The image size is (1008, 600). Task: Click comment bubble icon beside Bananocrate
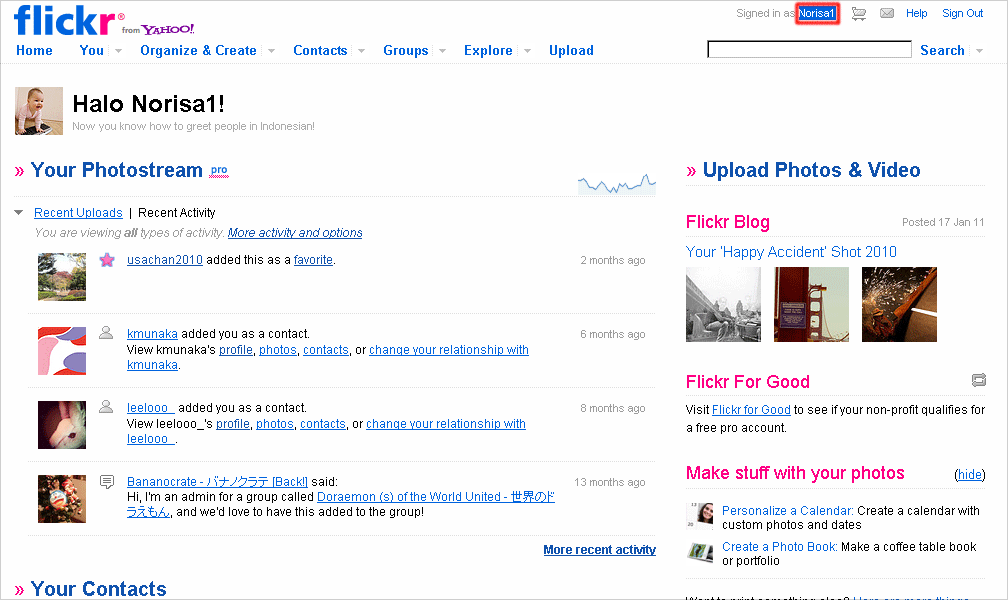click(107, 481)
